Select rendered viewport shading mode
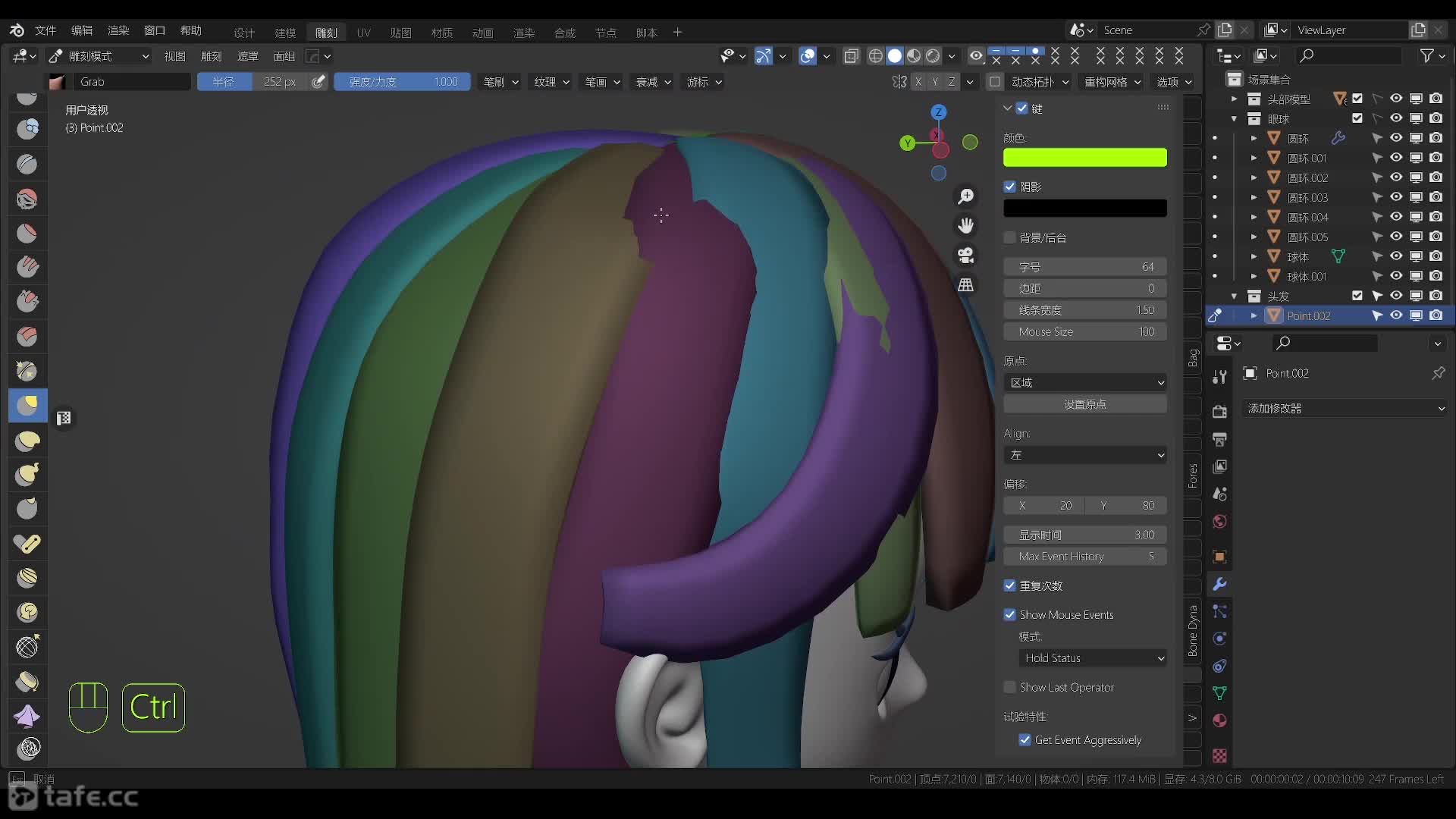 [933, 56]
